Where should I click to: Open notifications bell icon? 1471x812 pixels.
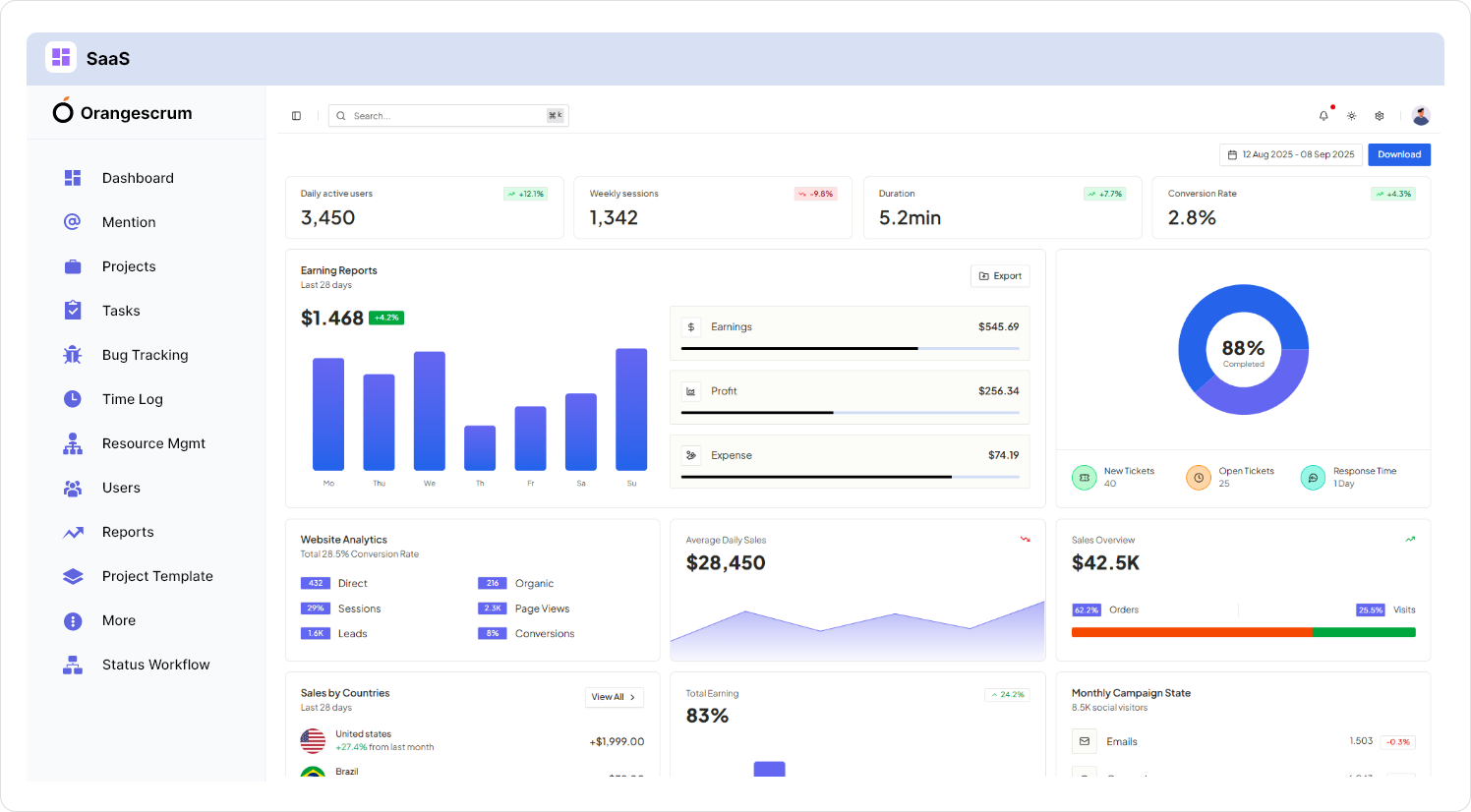[x=1324, y=116]
